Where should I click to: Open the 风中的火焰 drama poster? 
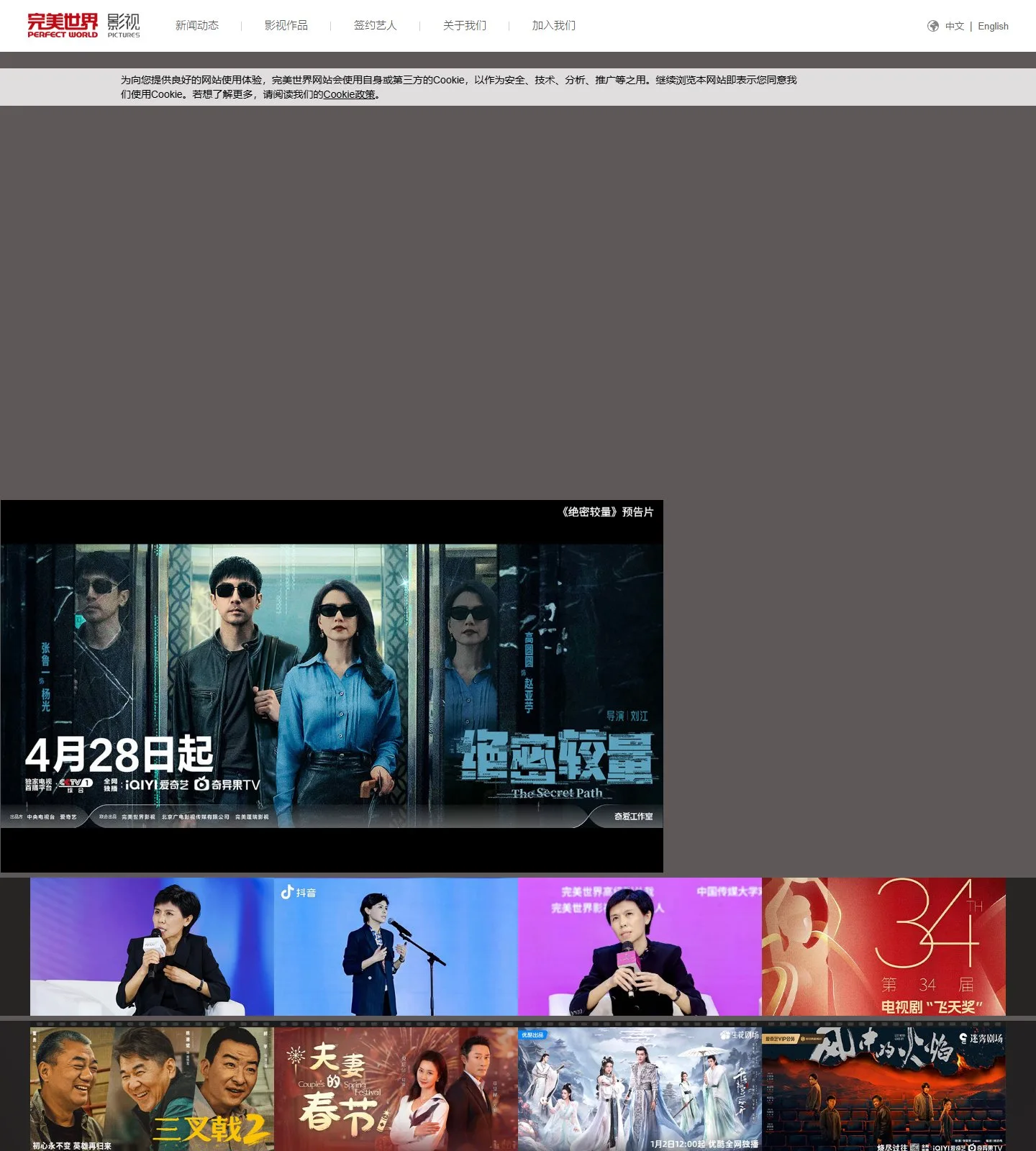click(x=883, y=1089)
